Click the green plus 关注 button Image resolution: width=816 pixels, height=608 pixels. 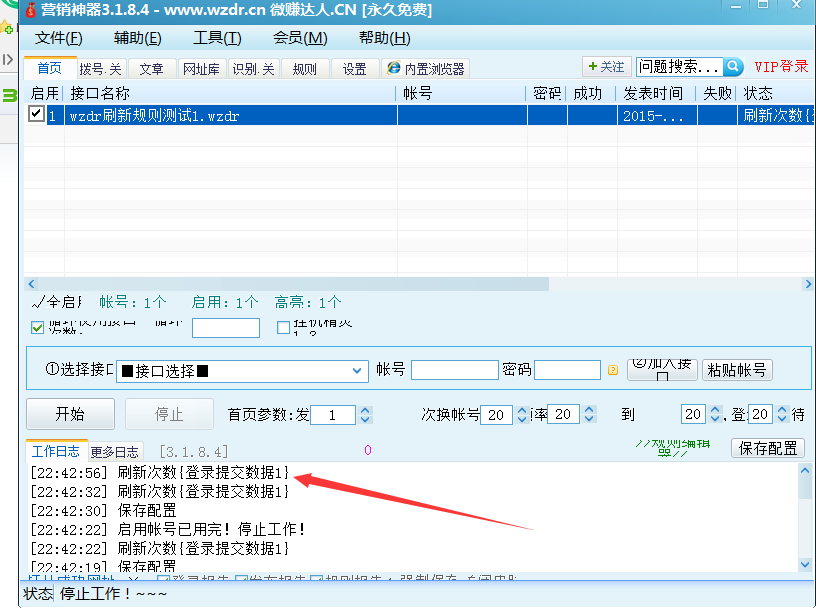606,67
